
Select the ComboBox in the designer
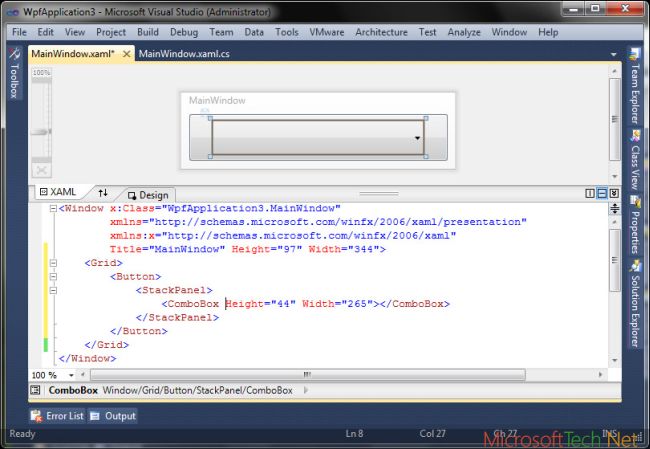(x=318, y=137)
